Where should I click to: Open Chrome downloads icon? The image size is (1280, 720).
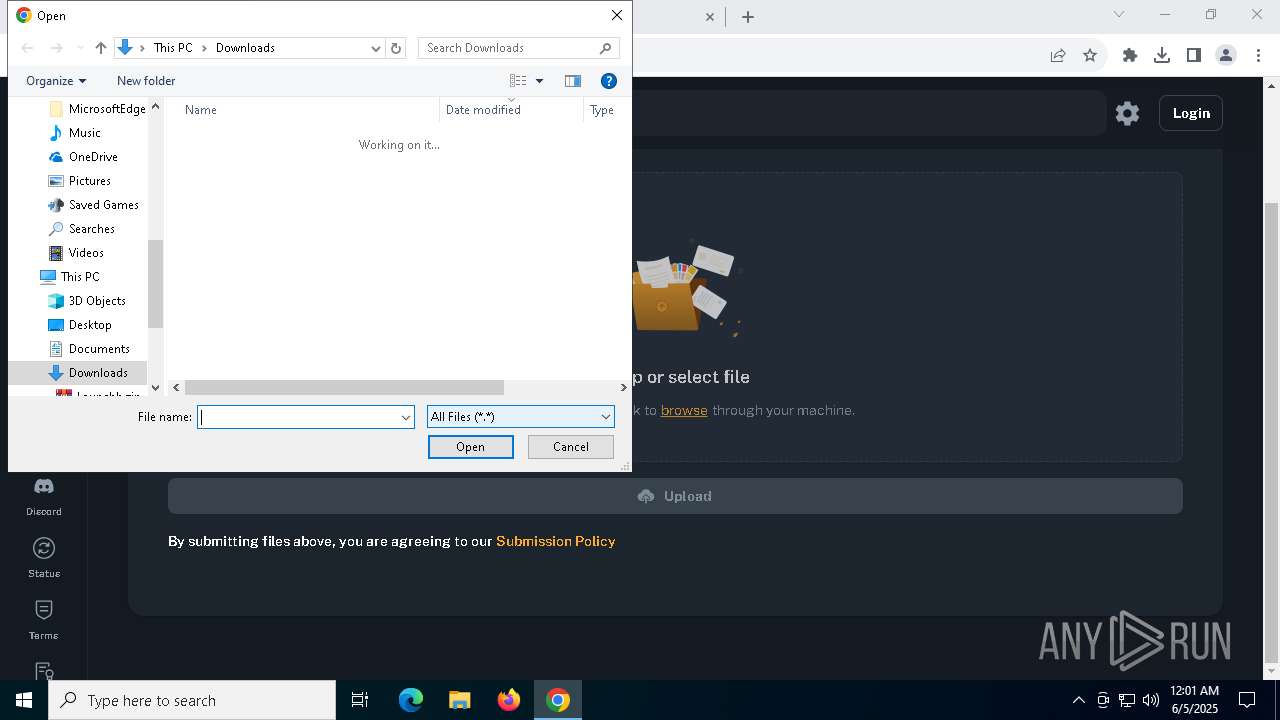click(1162, 55)
